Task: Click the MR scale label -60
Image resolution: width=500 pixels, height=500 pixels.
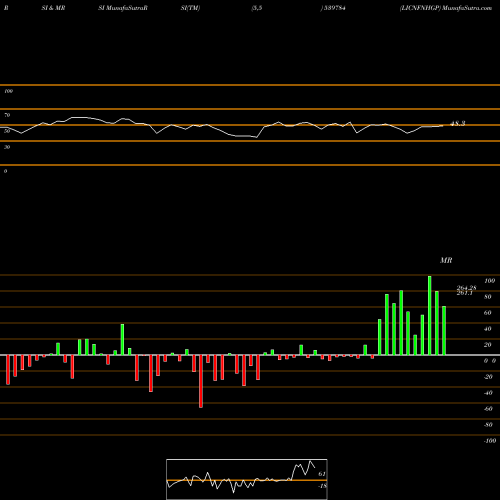Action: pyautogui.click(x=488, y=409)
